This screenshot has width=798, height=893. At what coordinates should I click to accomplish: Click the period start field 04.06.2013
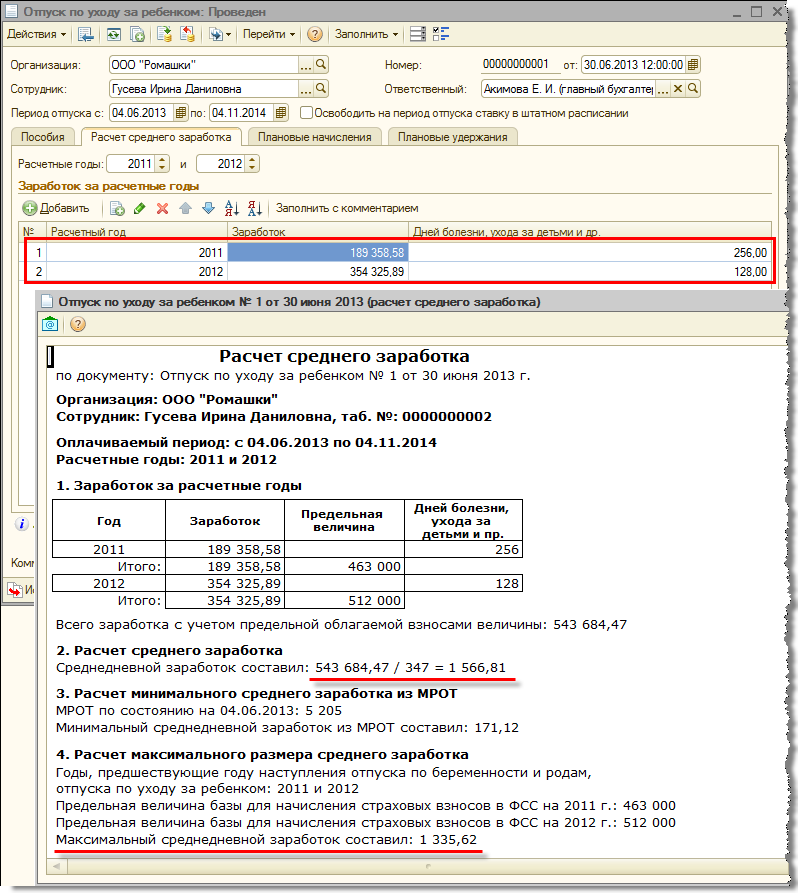pyautogui.click(x=141, y=113)
